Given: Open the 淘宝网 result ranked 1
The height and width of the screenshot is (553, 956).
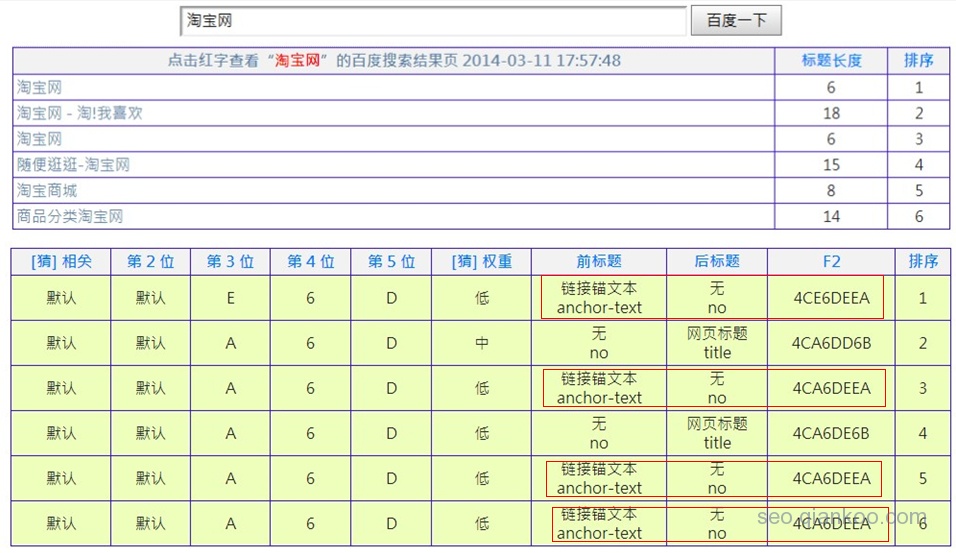Looking at the screenshot, I should [x=39, y=87].
